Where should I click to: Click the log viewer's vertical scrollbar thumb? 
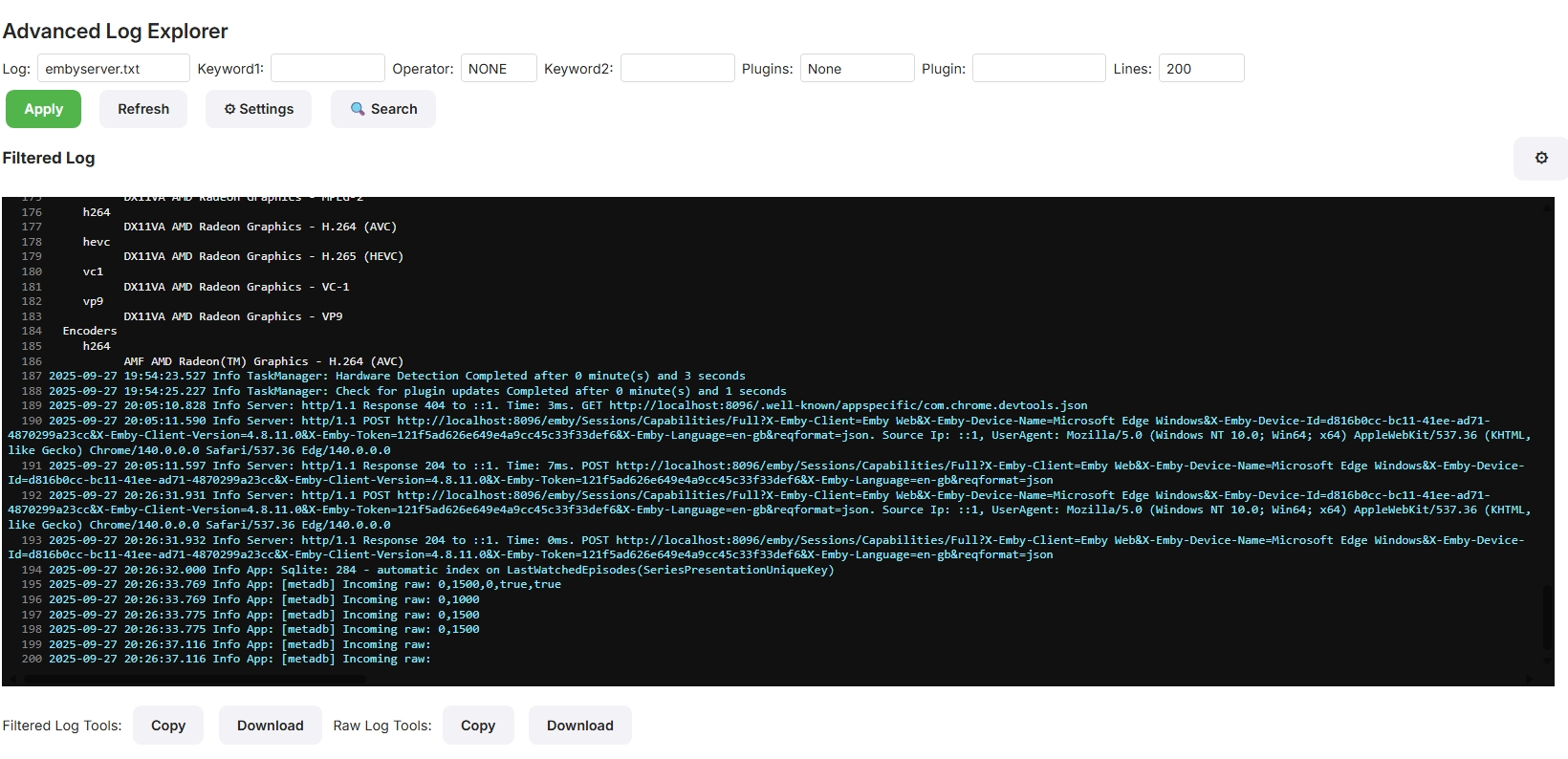pos(1548,617)
